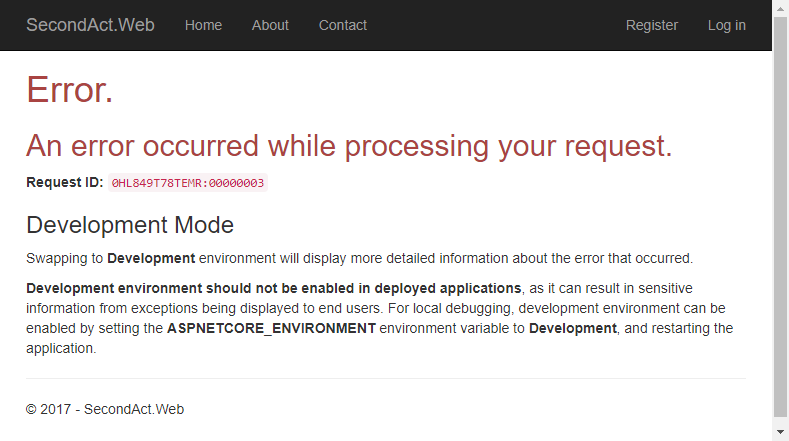The image size is (789, 441).
Task: Click bold "Development" after "environment variable to"
Action: [x=573, y=328]
